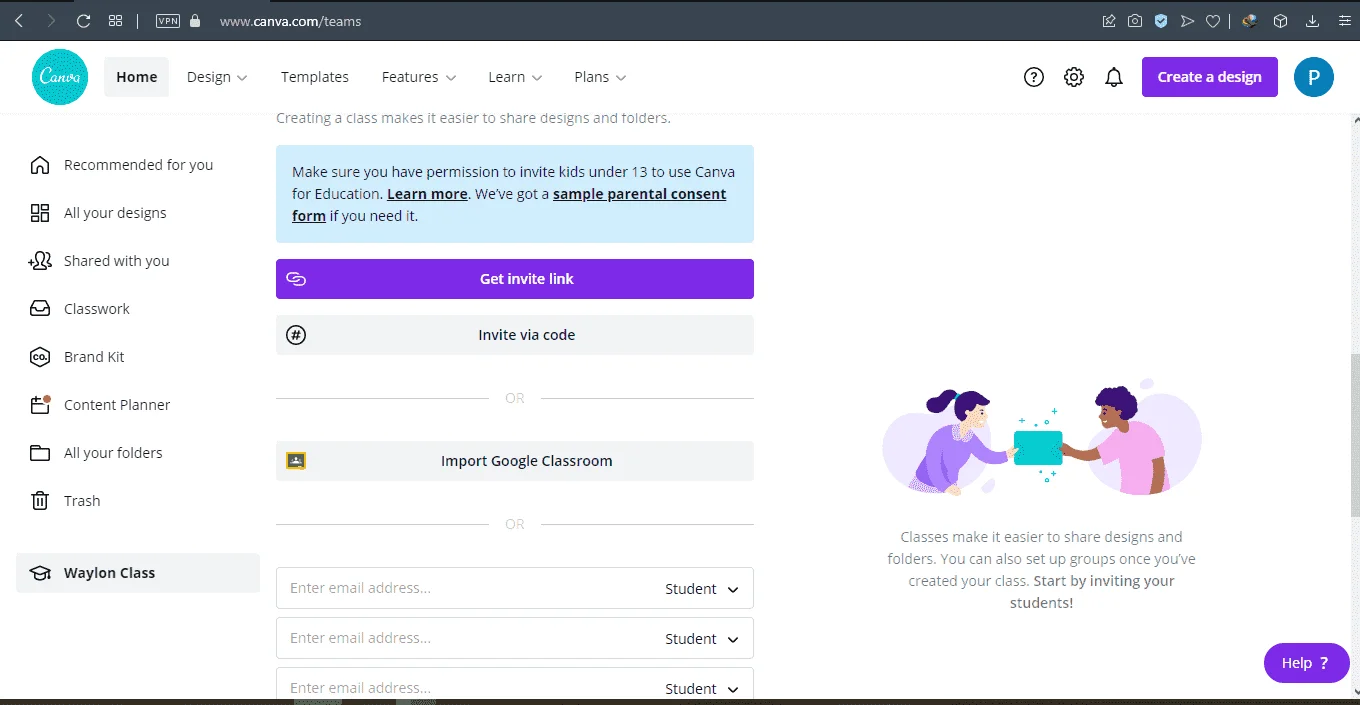
Task: Click the browser snapshot camera icon
Action: [x=1135, y=20]
